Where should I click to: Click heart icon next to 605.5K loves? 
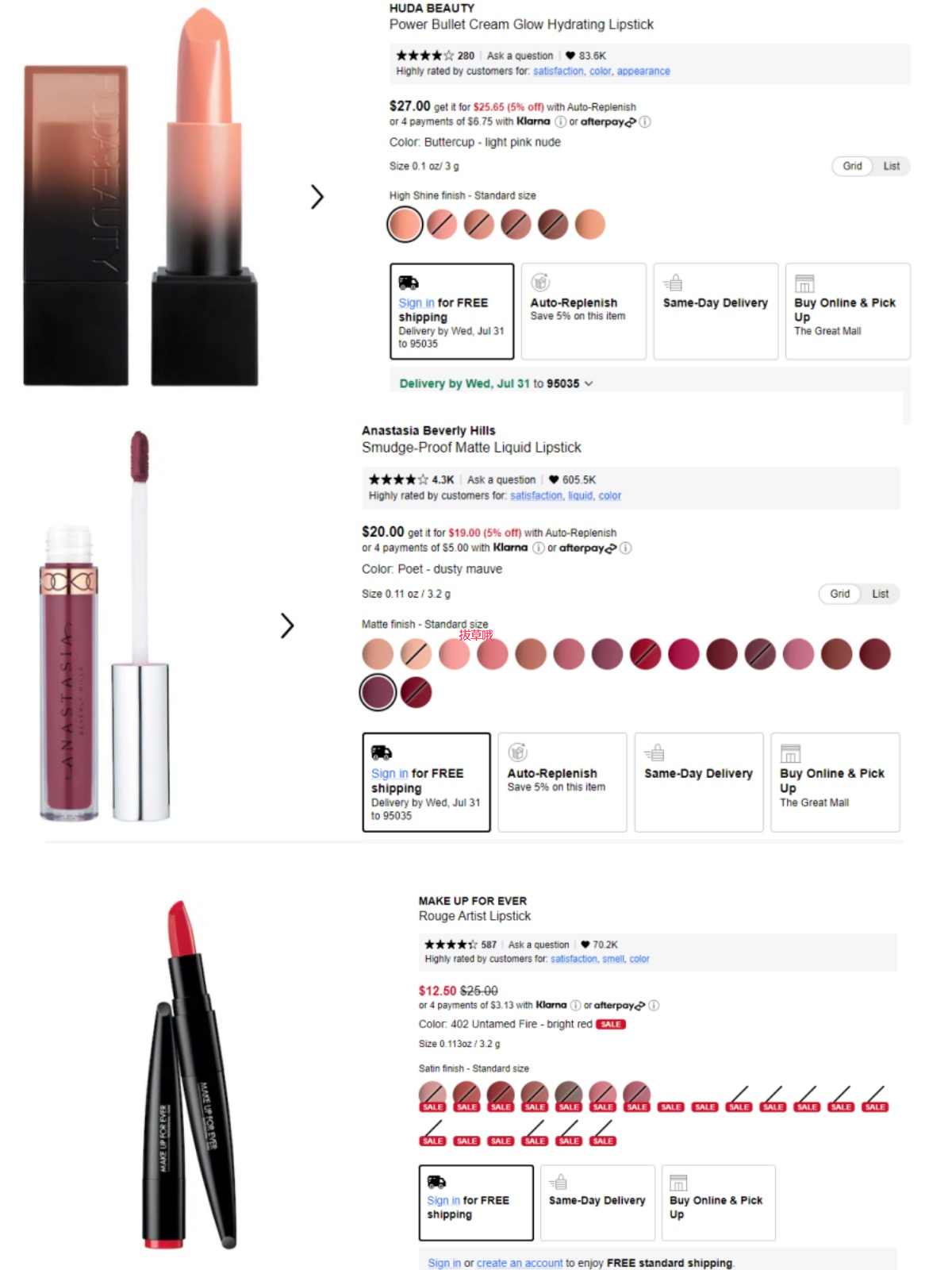(554, 479)
